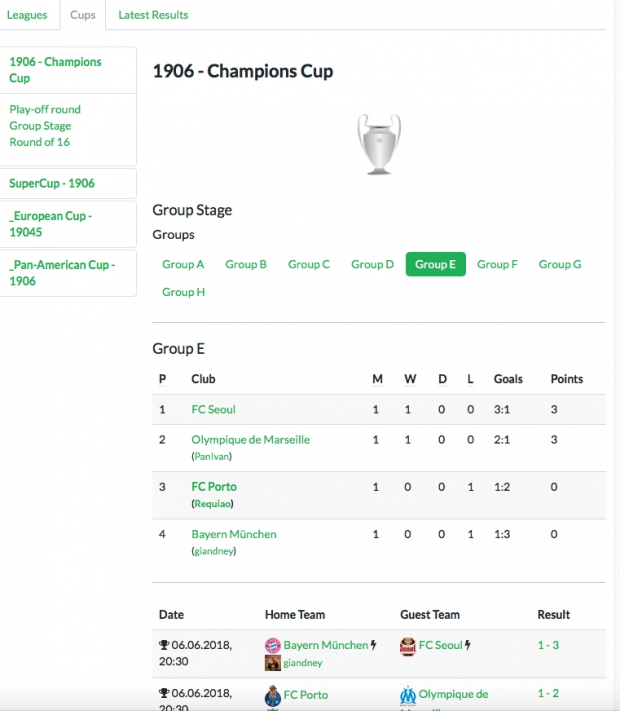
Task: Click giandney's avatar thumbnail
Action: coord(273,663)
